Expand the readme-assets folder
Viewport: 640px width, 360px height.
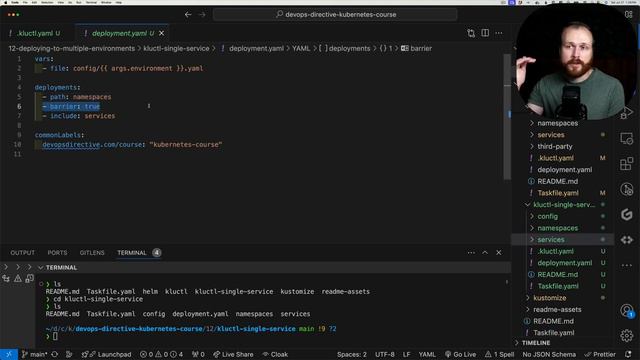point(557,309)
